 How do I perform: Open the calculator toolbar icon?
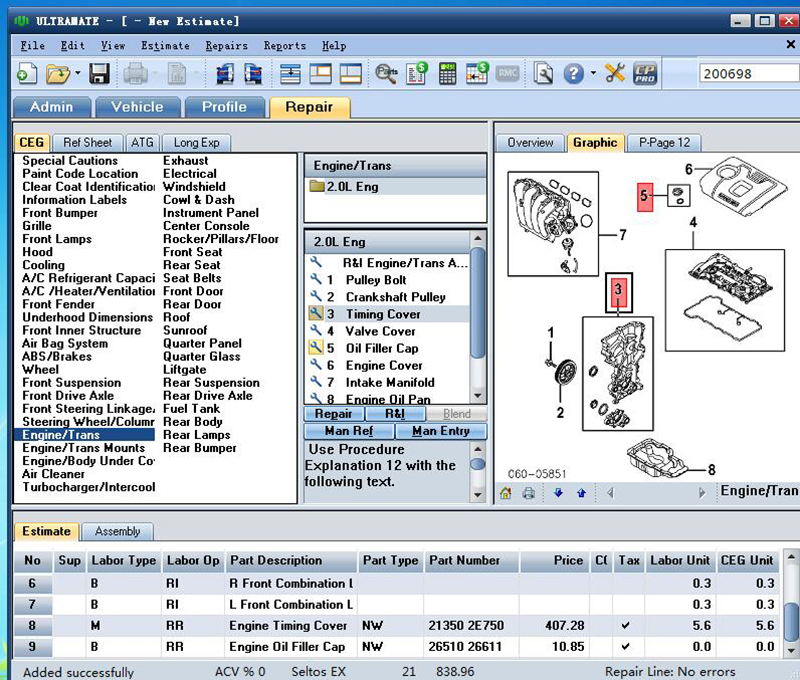(x=447, y=74)
